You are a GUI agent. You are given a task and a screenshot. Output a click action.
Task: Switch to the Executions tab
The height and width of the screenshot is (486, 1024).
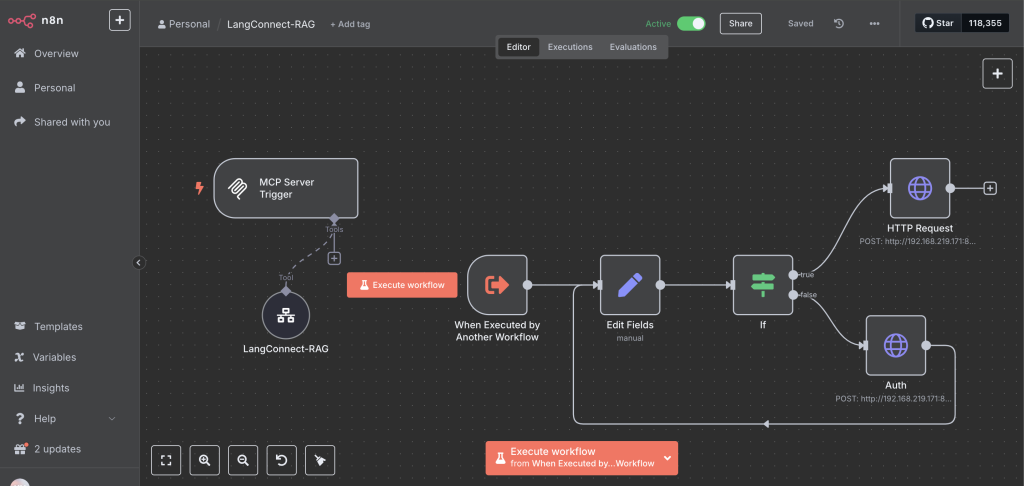pyautogui.click(x=570, y=47)
